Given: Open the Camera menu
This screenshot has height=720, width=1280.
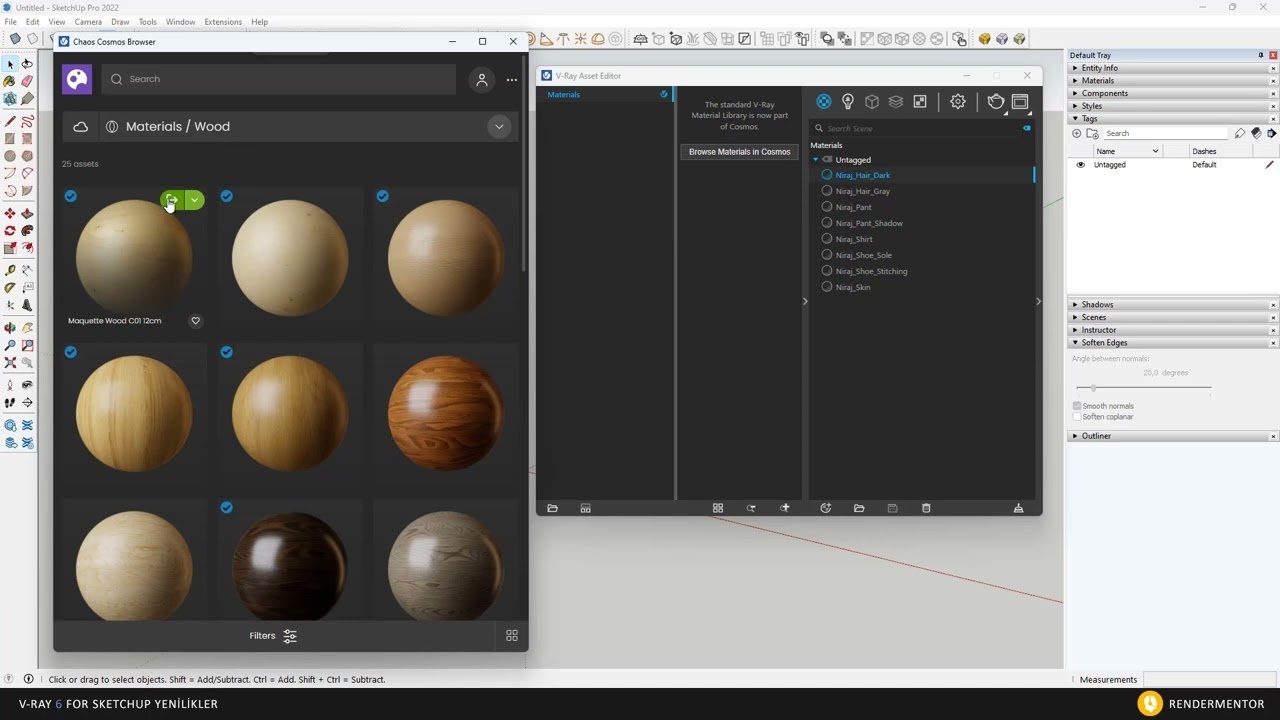Looking at the screenshot, I should [x=88, y=22].
